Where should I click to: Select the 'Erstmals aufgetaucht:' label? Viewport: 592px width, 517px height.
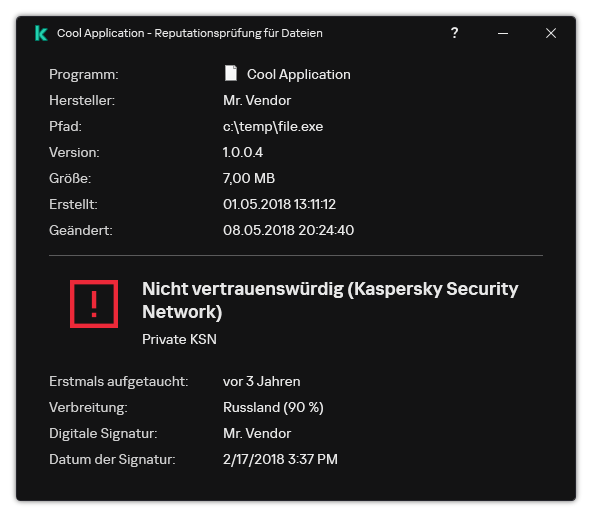[119, 381]
